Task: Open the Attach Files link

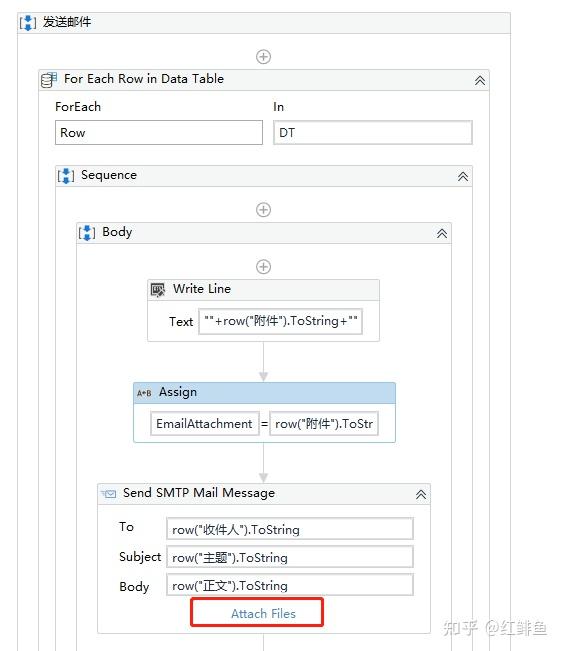Action: [x=263, y=613]
